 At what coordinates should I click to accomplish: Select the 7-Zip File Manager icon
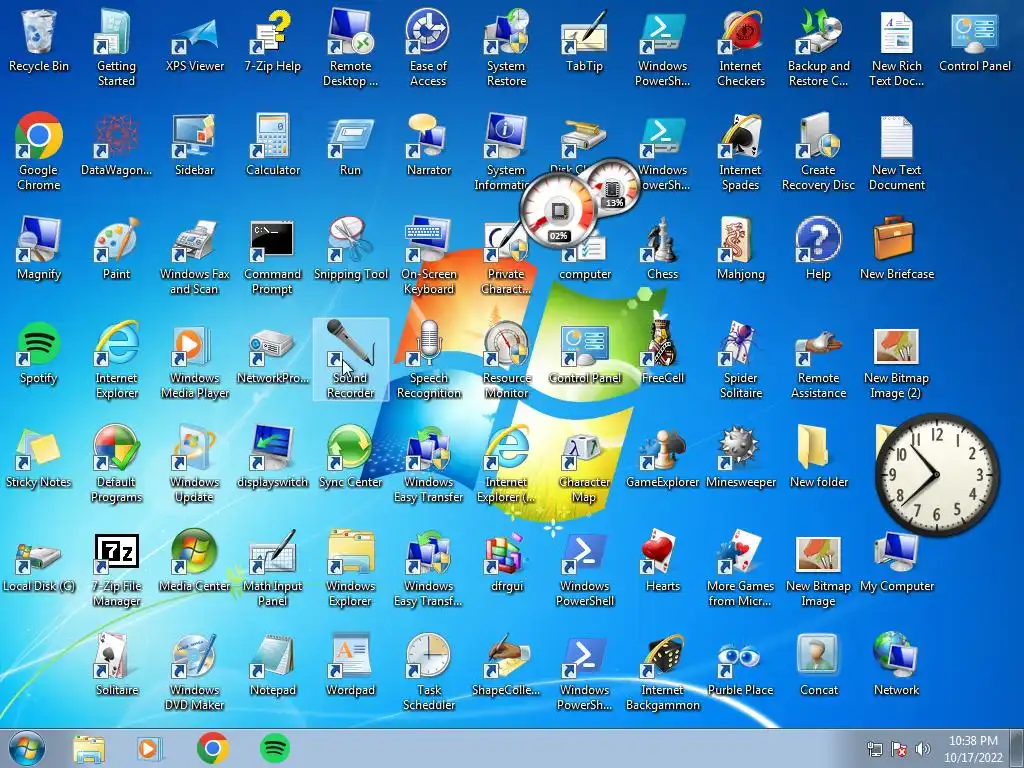pos(116,554)
